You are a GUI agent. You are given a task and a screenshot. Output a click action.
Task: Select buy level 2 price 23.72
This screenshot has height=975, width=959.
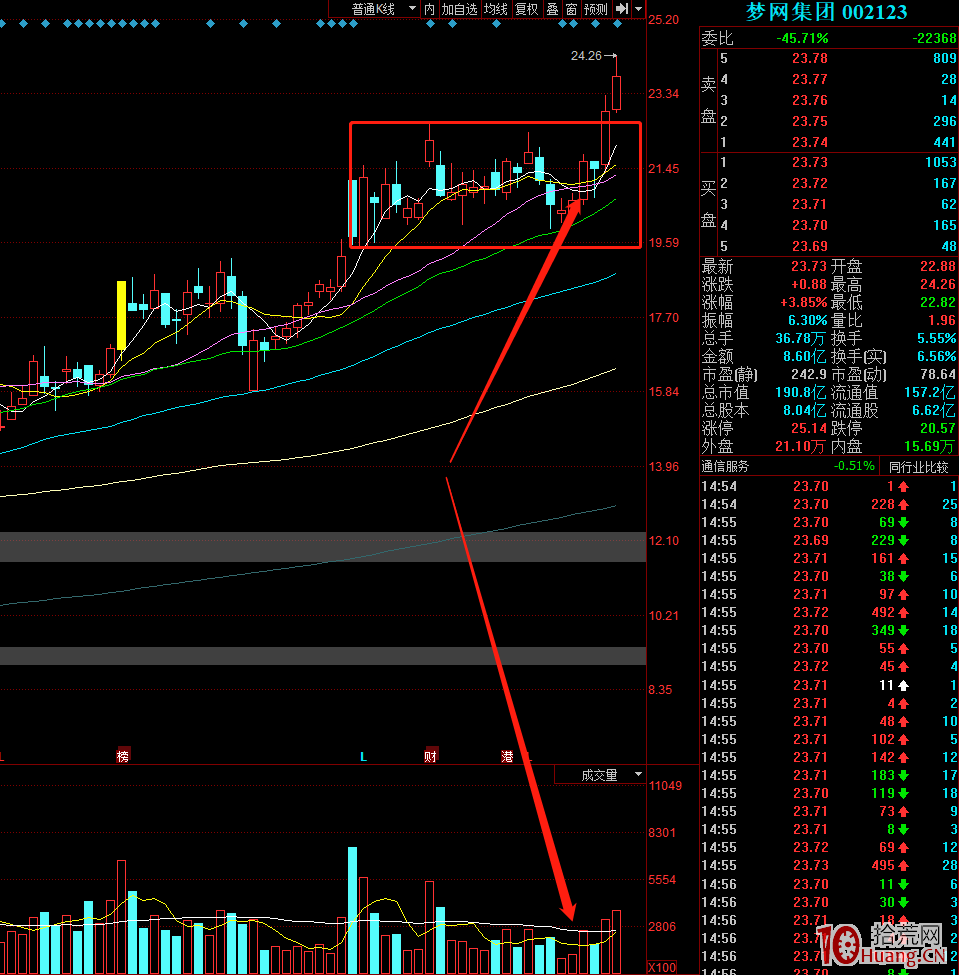pyautogui.click(x=810, y=183)
